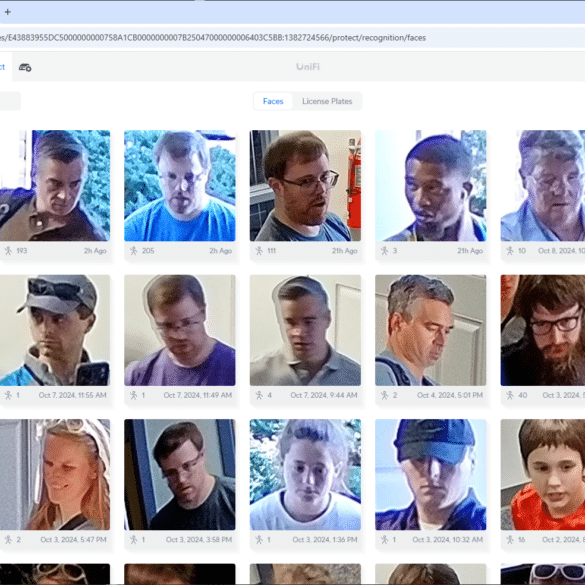Open face thumbnail dated Oct 3, 1:36 PM
This screenshot has height=585, width=585.
click(305, 475)
